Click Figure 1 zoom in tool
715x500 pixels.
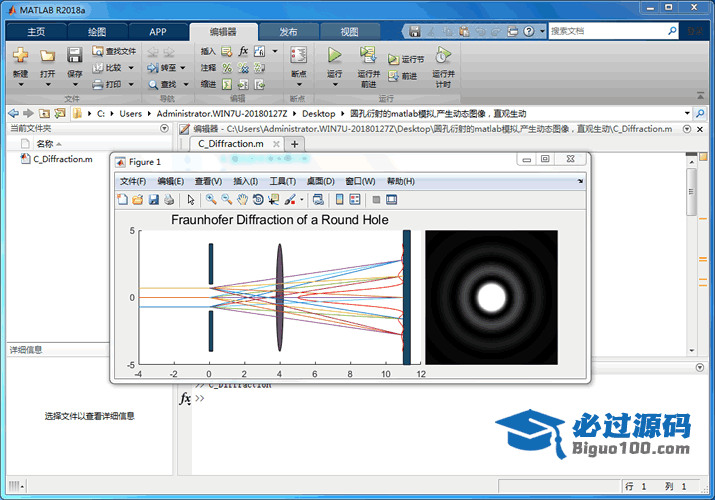pyautogui.click(x=211, y=200)
